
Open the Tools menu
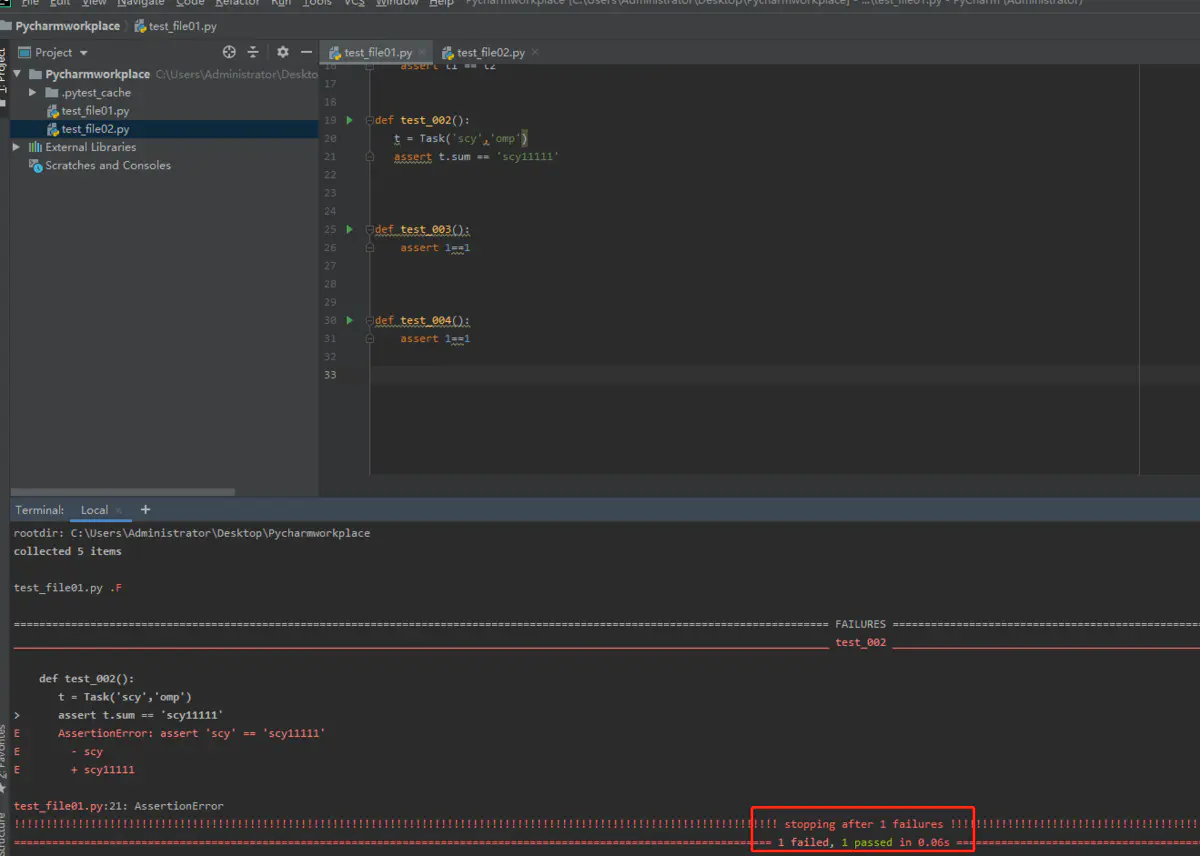317,3
